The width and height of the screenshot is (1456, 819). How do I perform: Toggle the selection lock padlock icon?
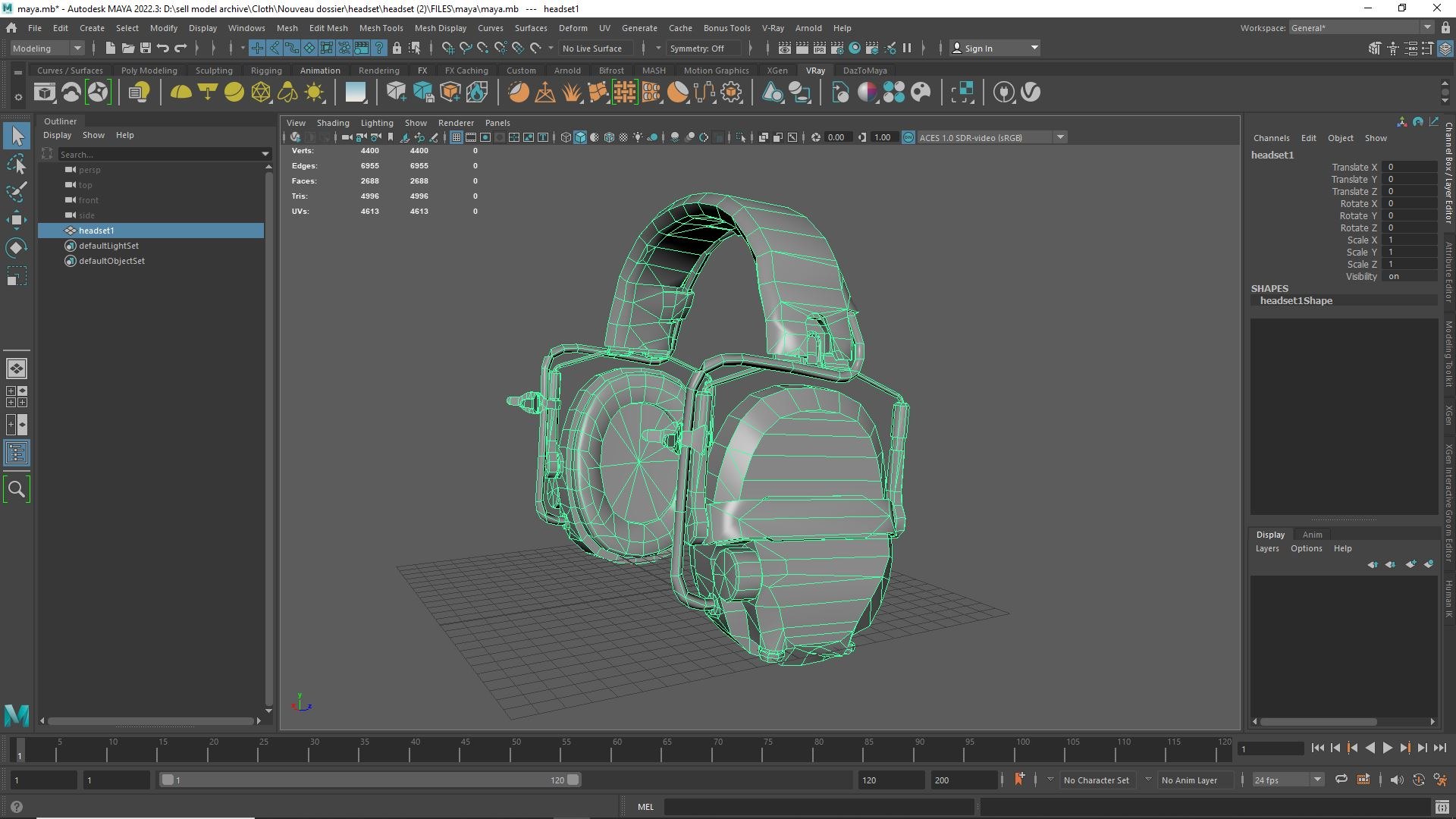[397, 48]
